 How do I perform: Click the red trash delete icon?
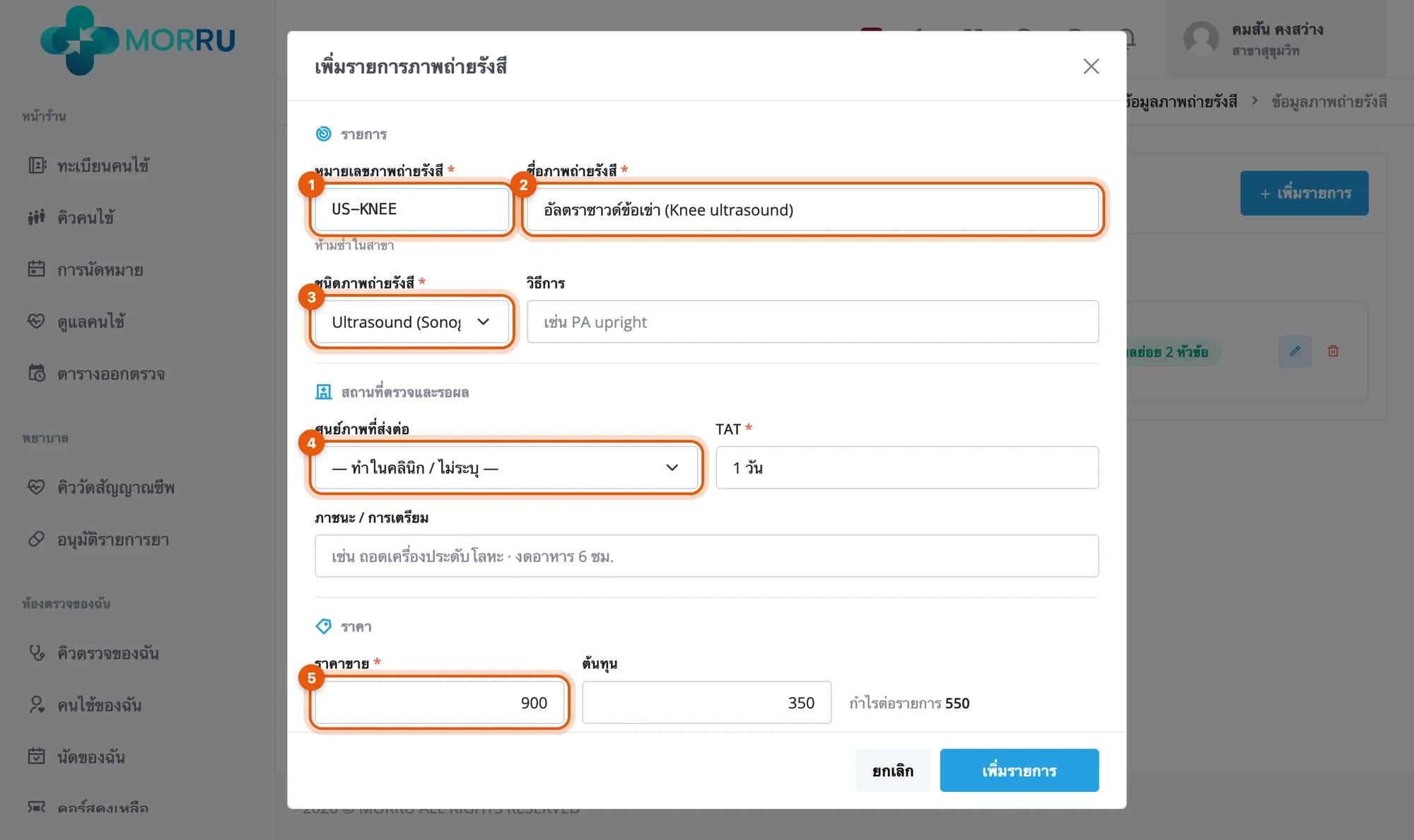point(1333,351)
